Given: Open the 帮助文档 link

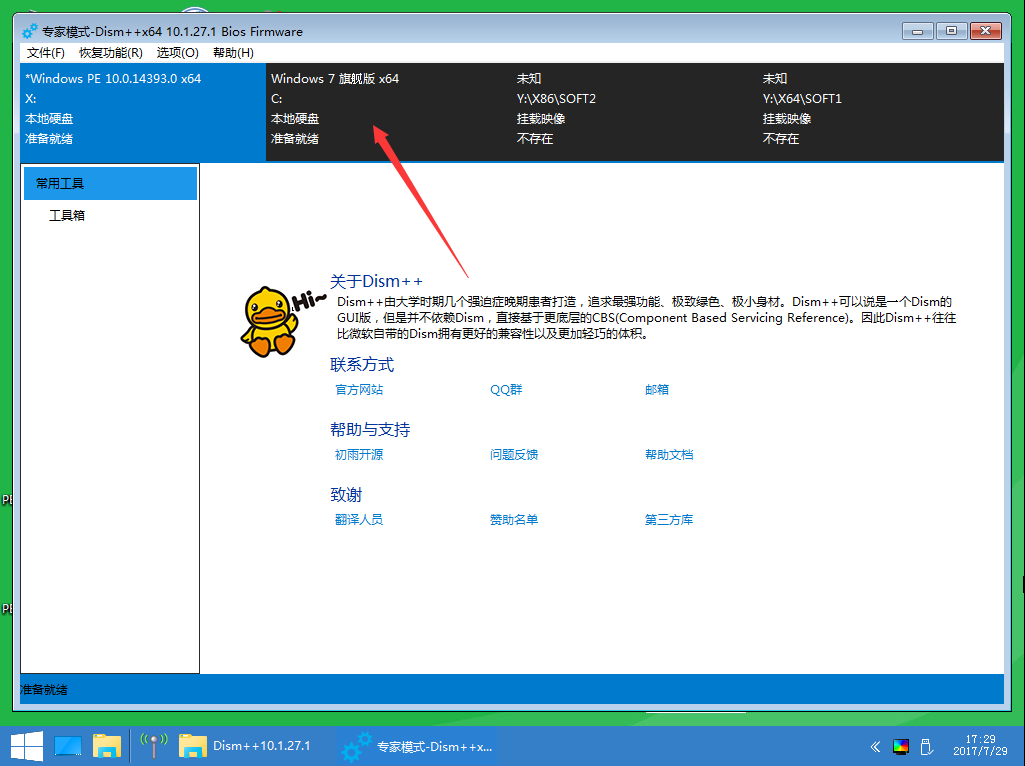Looking at the screenshot, I should [669, 454].
